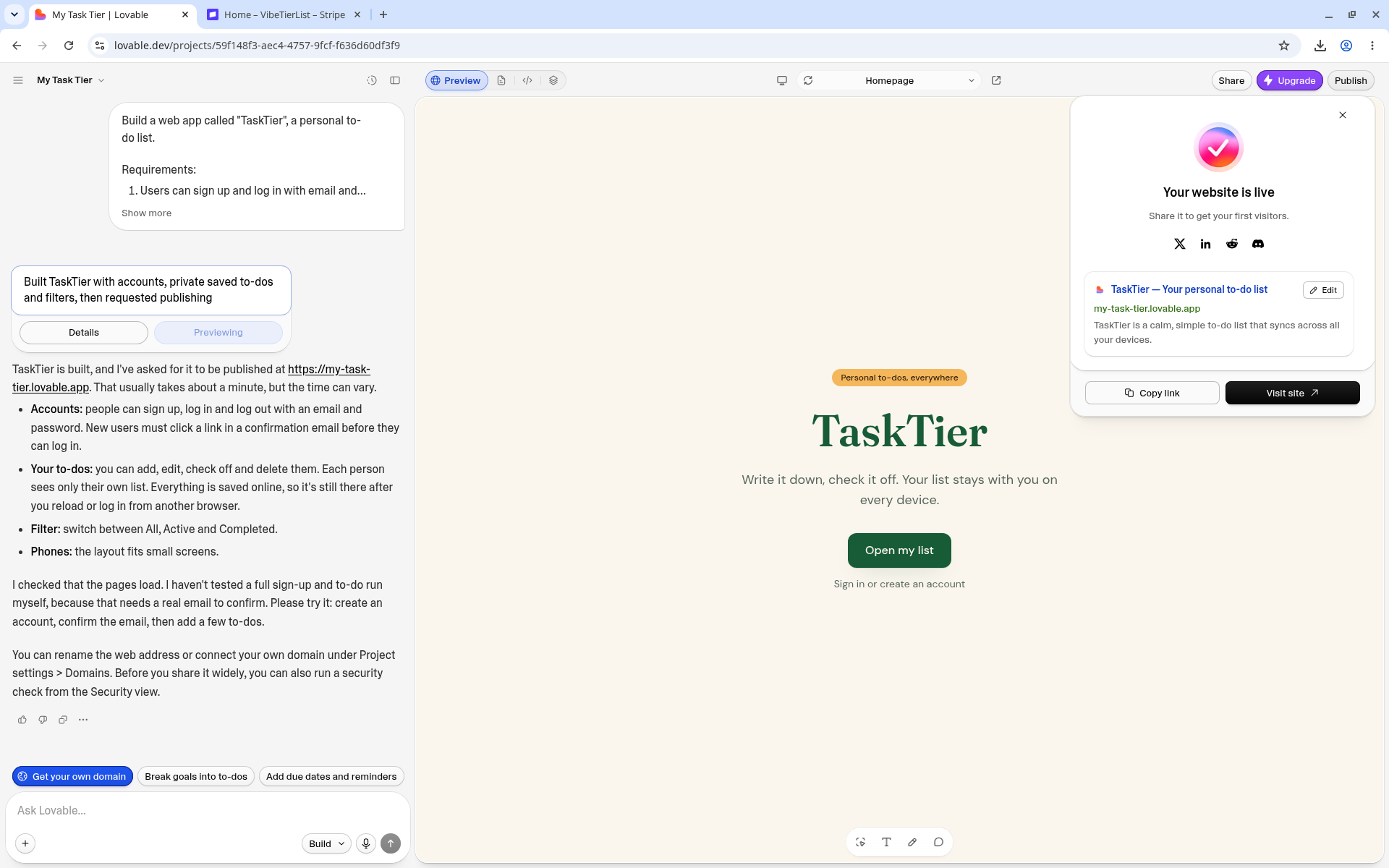Share on X (Twitter) icon
1389x868 pixels.
click(1180, 244)
